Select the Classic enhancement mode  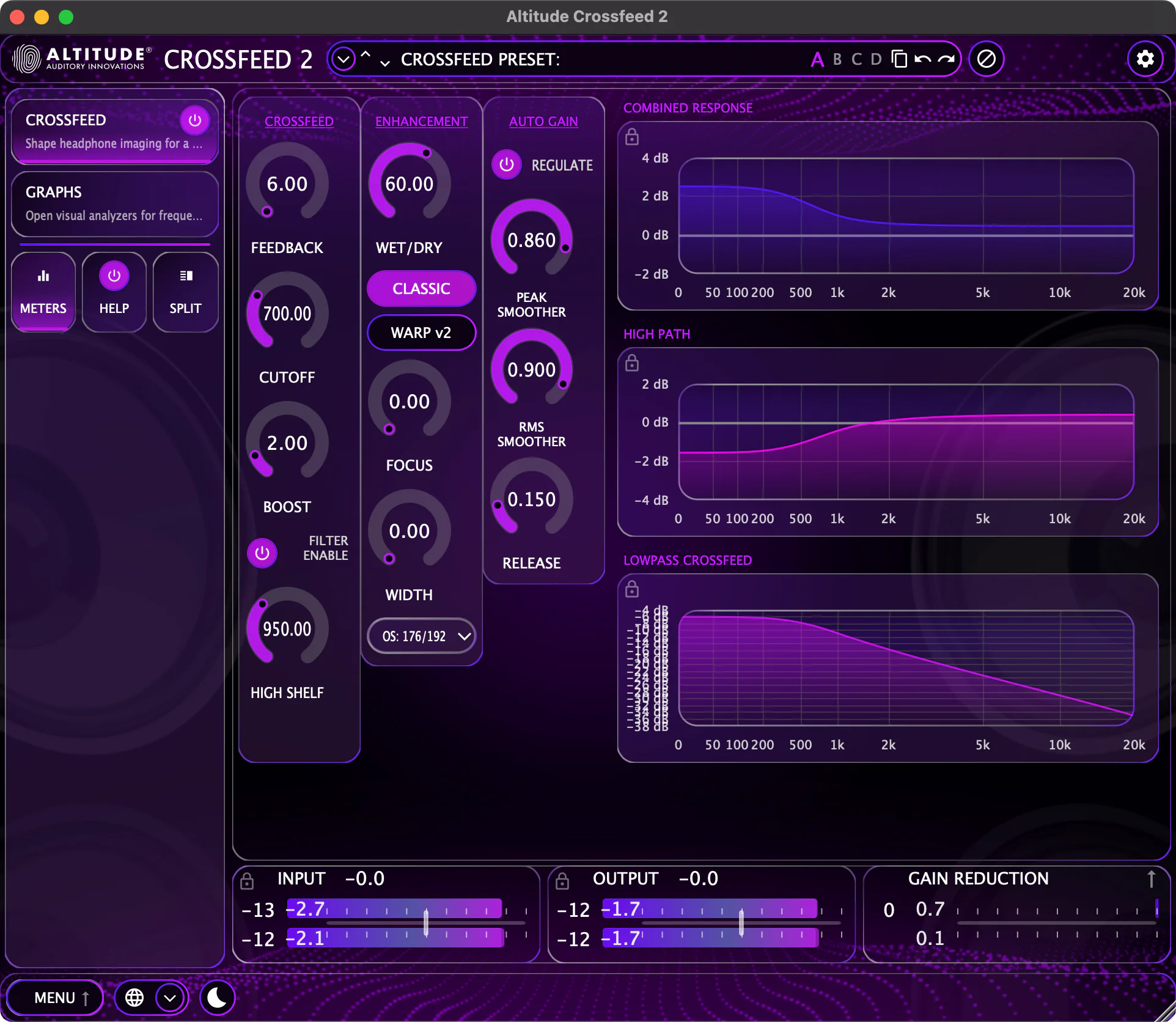pyautogui.click(x=421, y=289)
